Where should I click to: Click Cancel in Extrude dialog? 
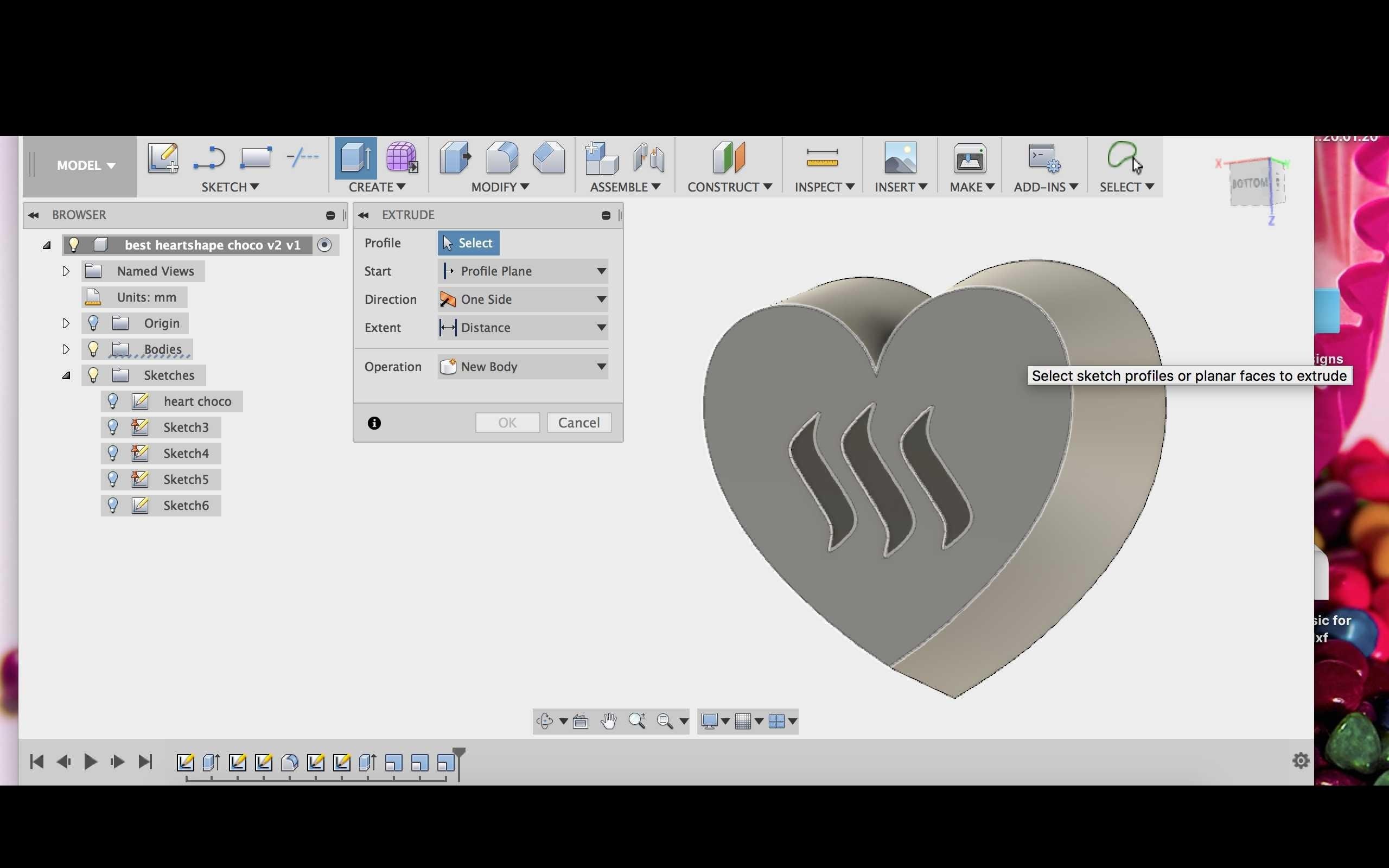pyautogui.click(x=578, y=423)
